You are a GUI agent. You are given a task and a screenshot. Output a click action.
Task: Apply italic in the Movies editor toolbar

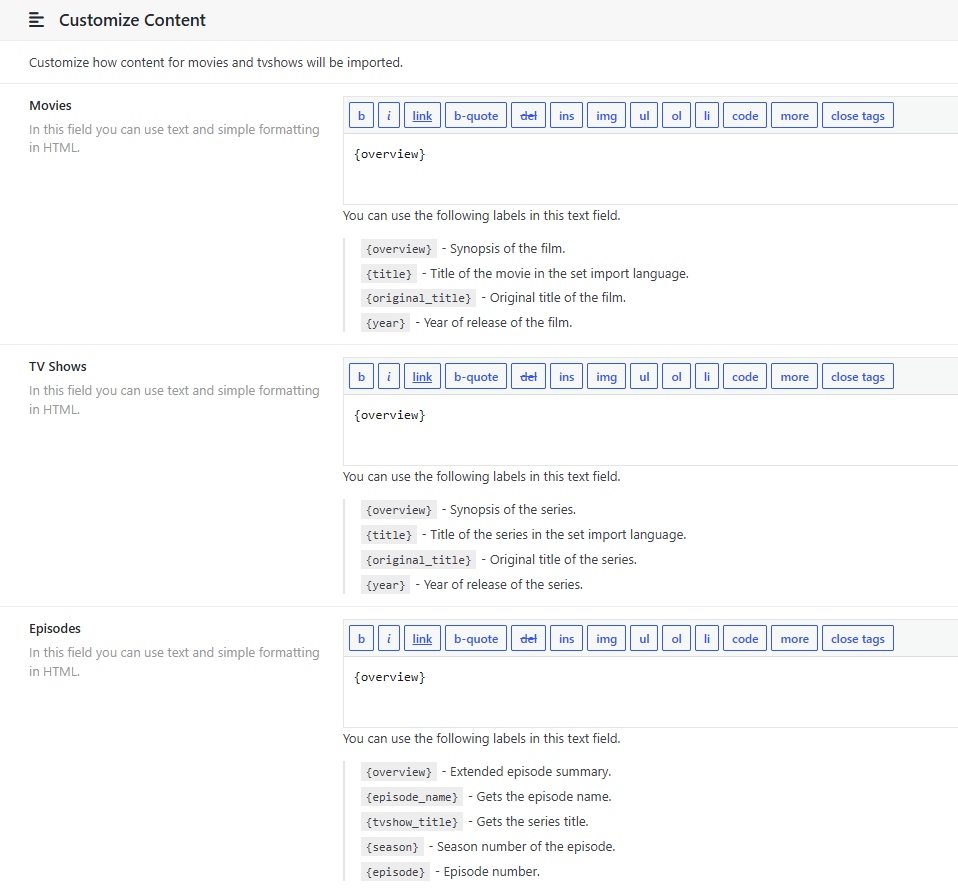click(389, 115)
